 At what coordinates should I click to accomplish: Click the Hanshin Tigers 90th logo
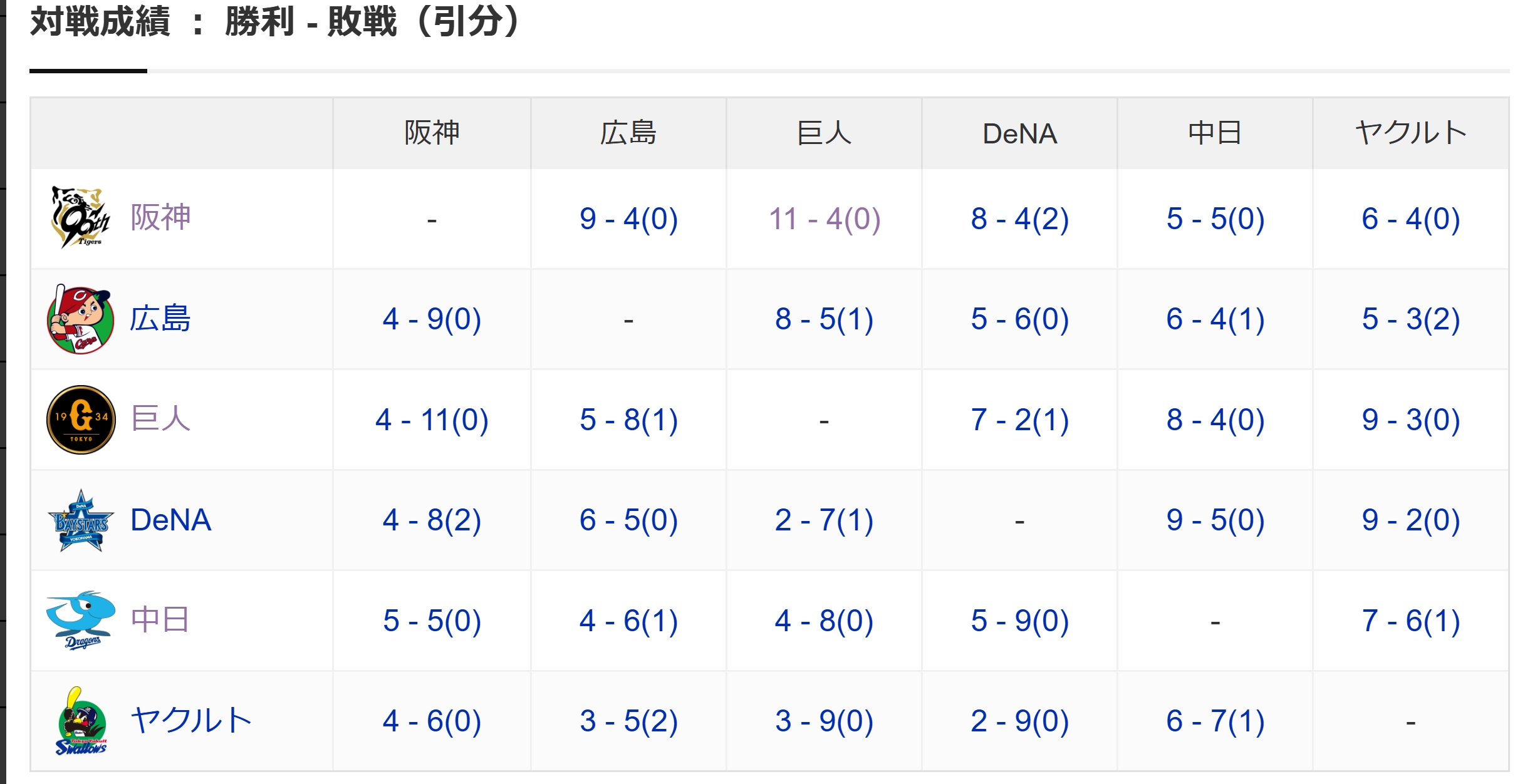click(81, 218)
